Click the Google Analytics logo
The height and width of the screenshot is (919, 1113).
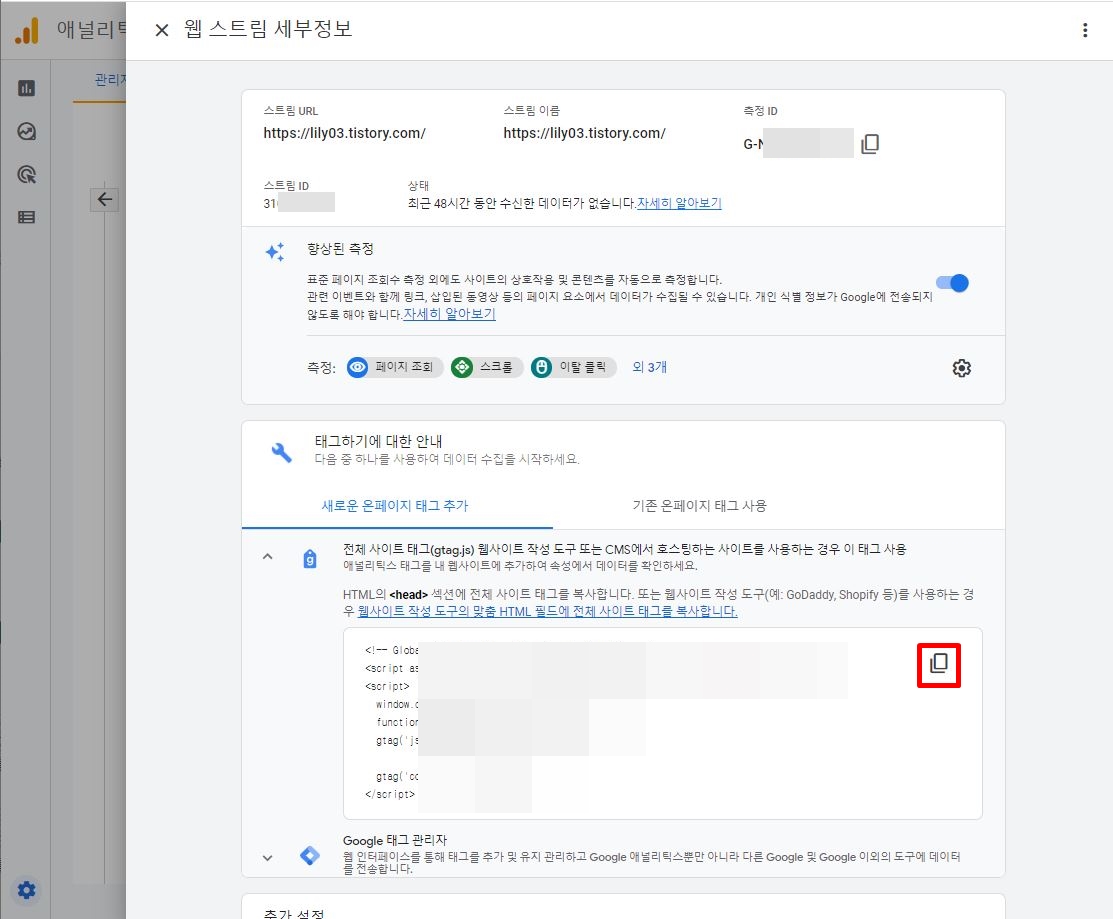(26, 31)
